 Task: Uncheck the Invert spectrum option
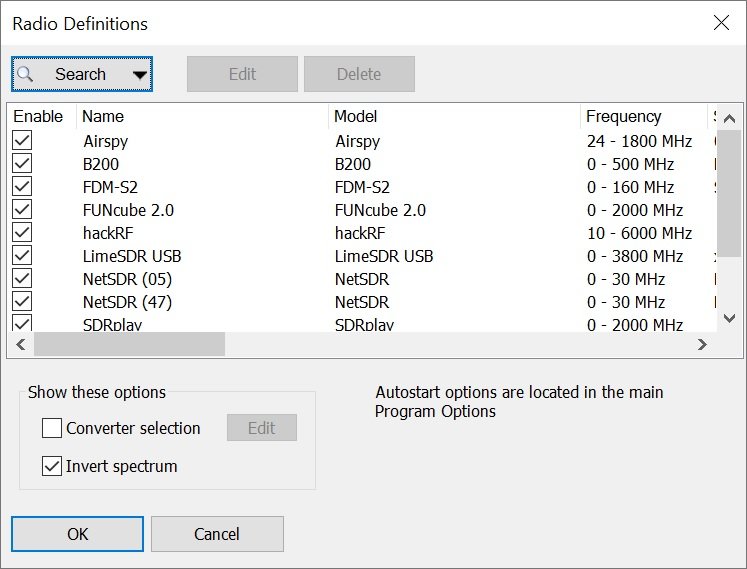(51, 466)
